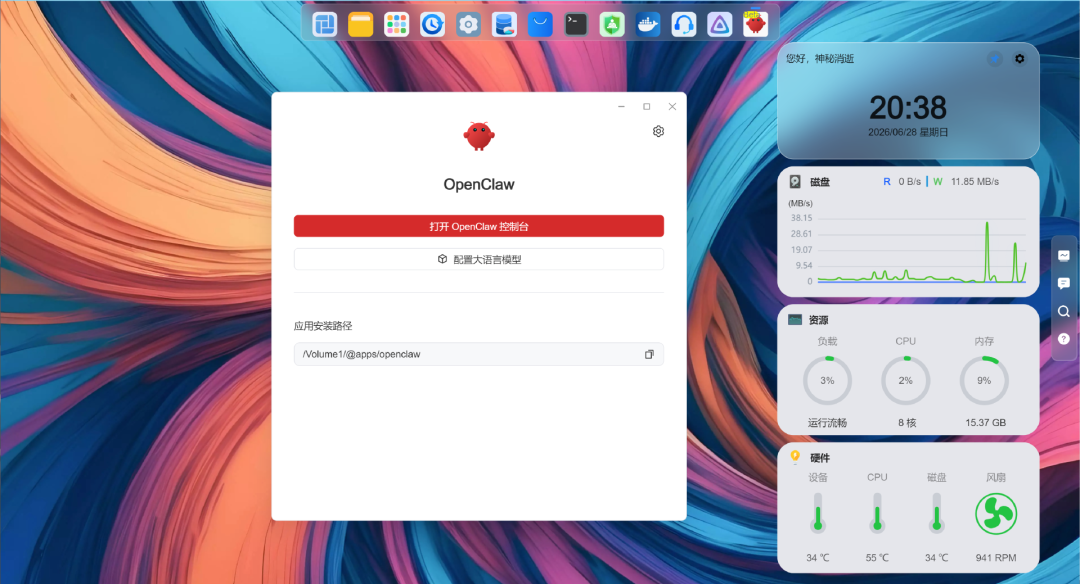Open widget panel settings gear beside the greeting
The width and height of the screenshot is (1080, 584).
click(x=1019, y=59)
